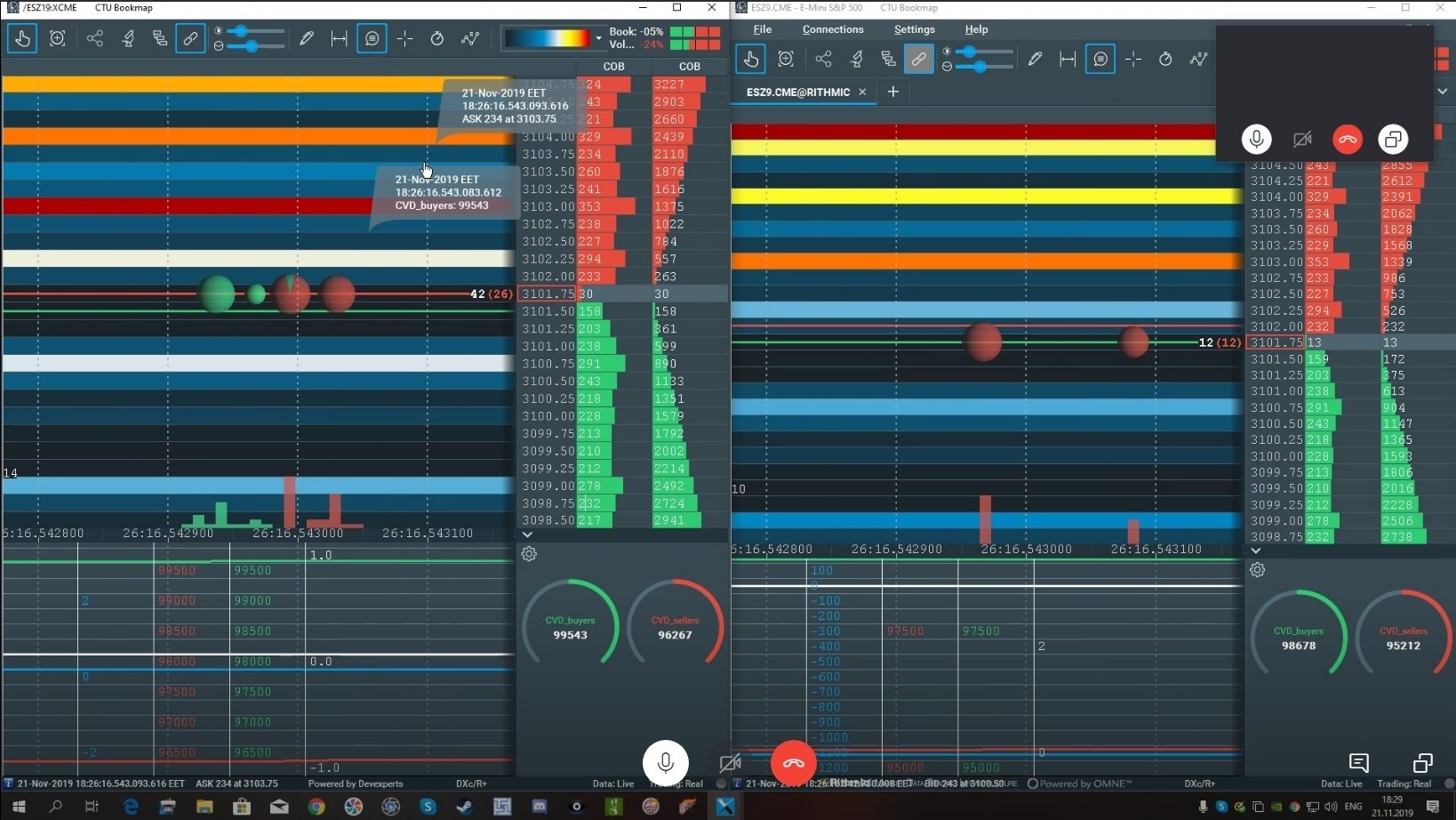1456x820 pixels.
Task: Select the horizontal measure tool in right toolbar
Action: pos(1068,60)
